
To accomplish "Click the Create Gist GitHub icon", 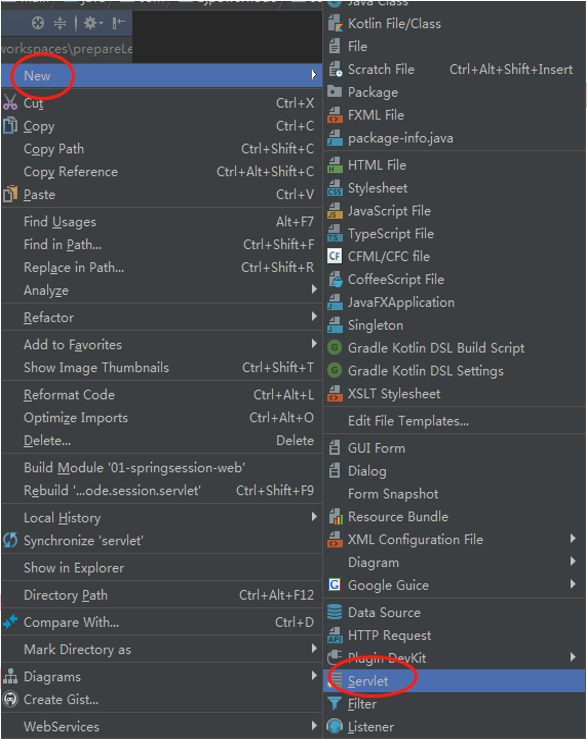I will (x=10, y=699).
